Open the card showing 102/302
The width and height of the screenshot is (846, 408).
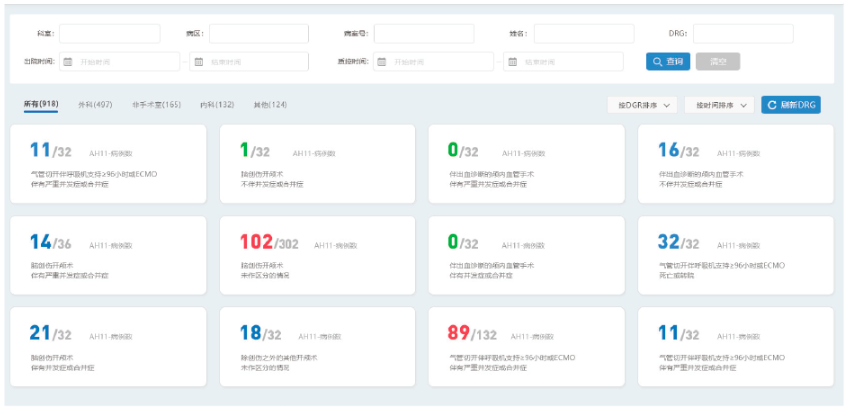(317, 255)
